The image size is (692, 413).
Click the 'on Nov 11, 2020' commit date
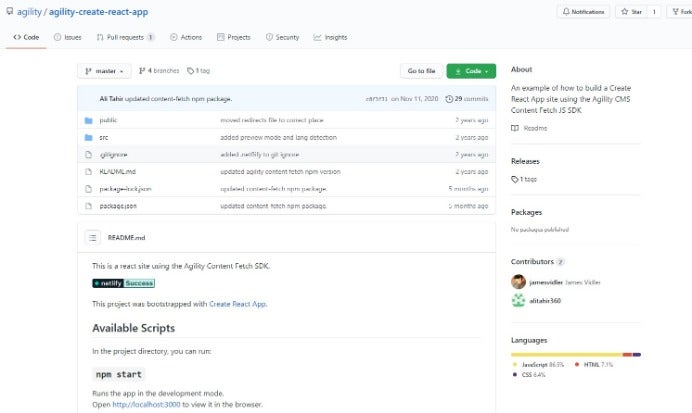[414, 99]
